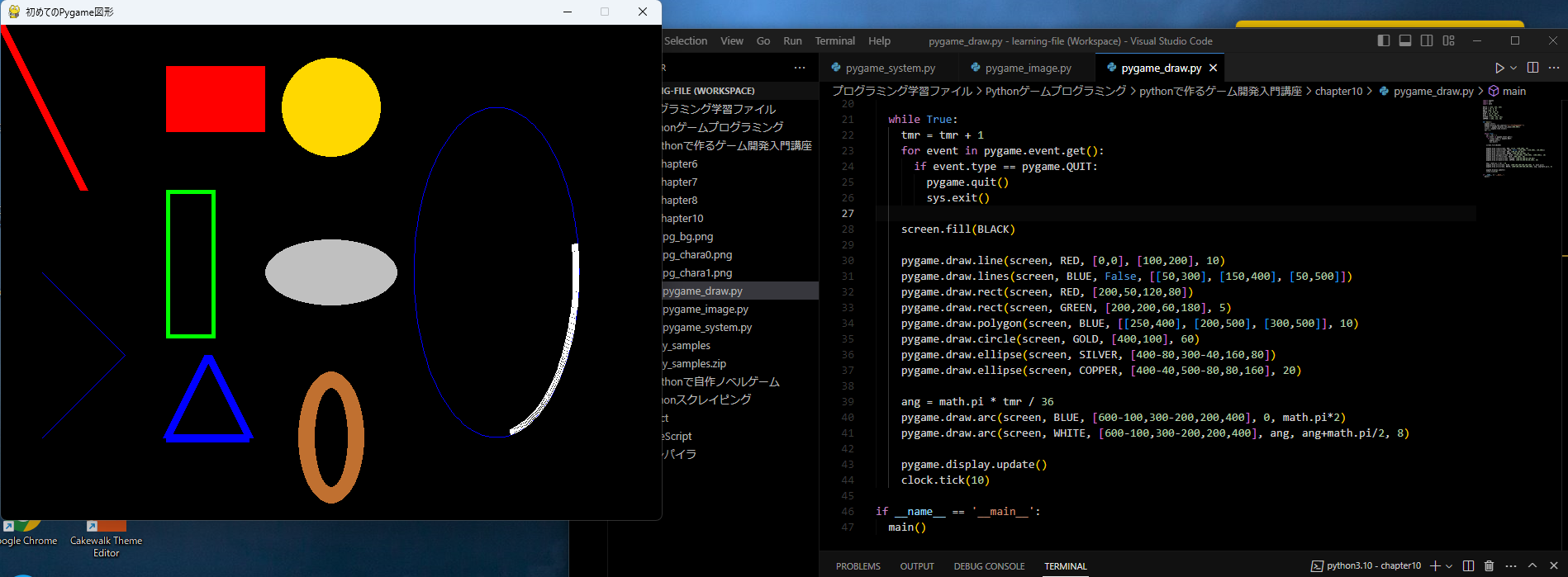This screenshot has height=577, width=1568.
Task: Toggle the primary side bar visibility
Action: pos(1384,40)
